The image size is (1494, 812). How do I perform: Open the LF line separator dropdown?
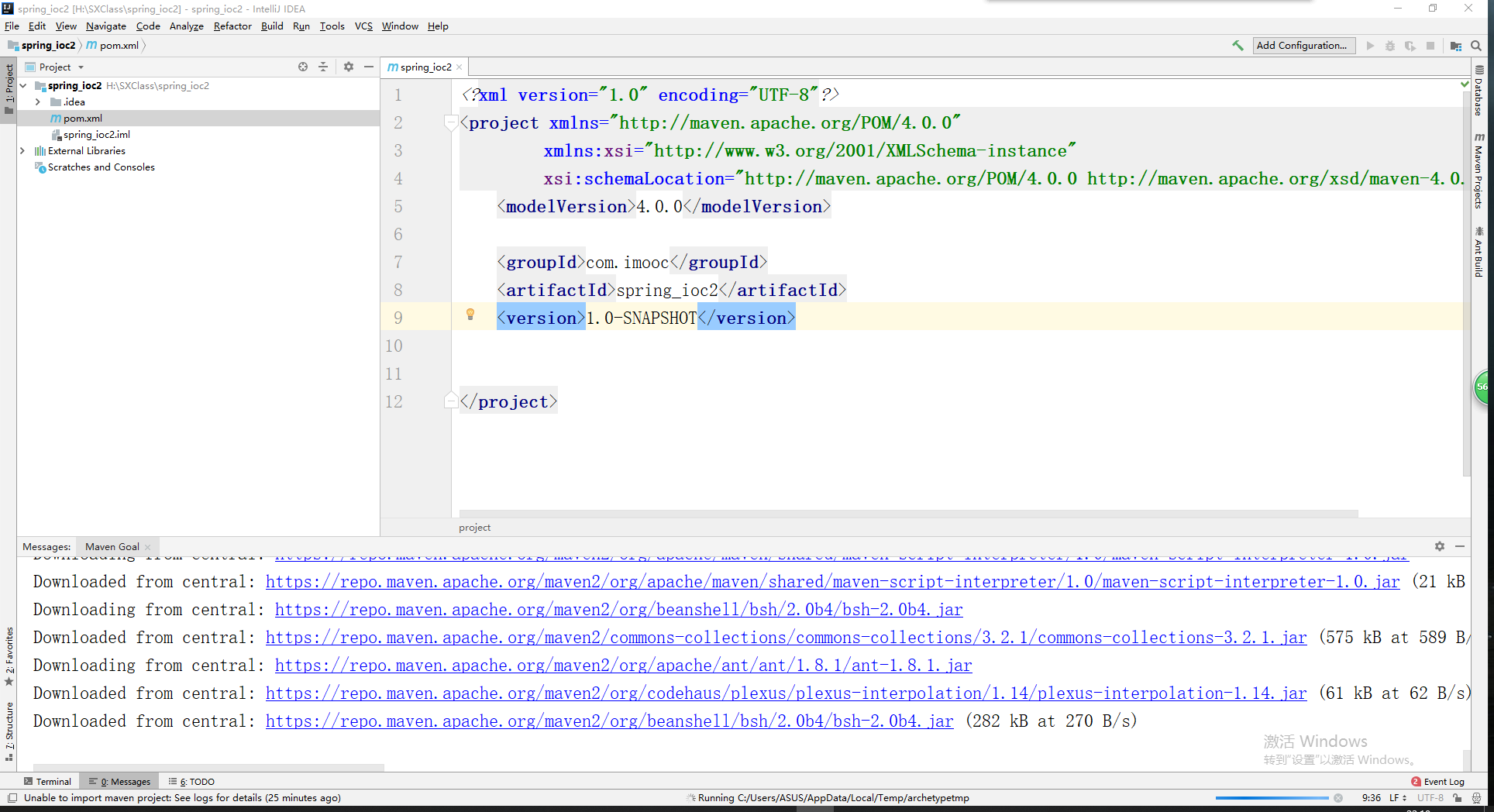coord(1398,798)
